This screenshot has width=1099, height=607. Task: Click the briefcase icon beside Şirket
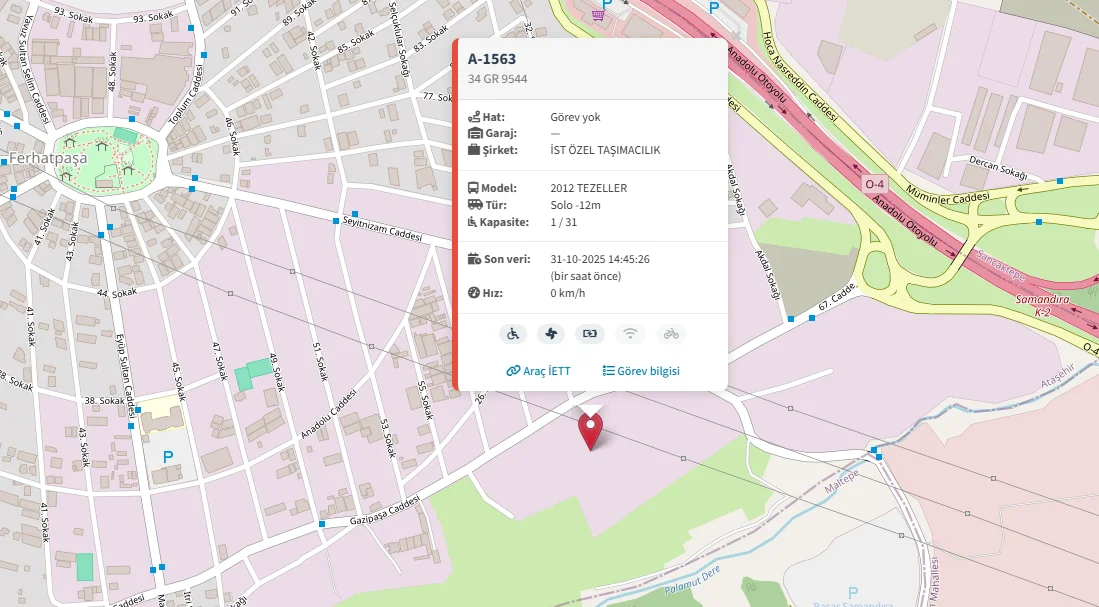tap(474, 150)
